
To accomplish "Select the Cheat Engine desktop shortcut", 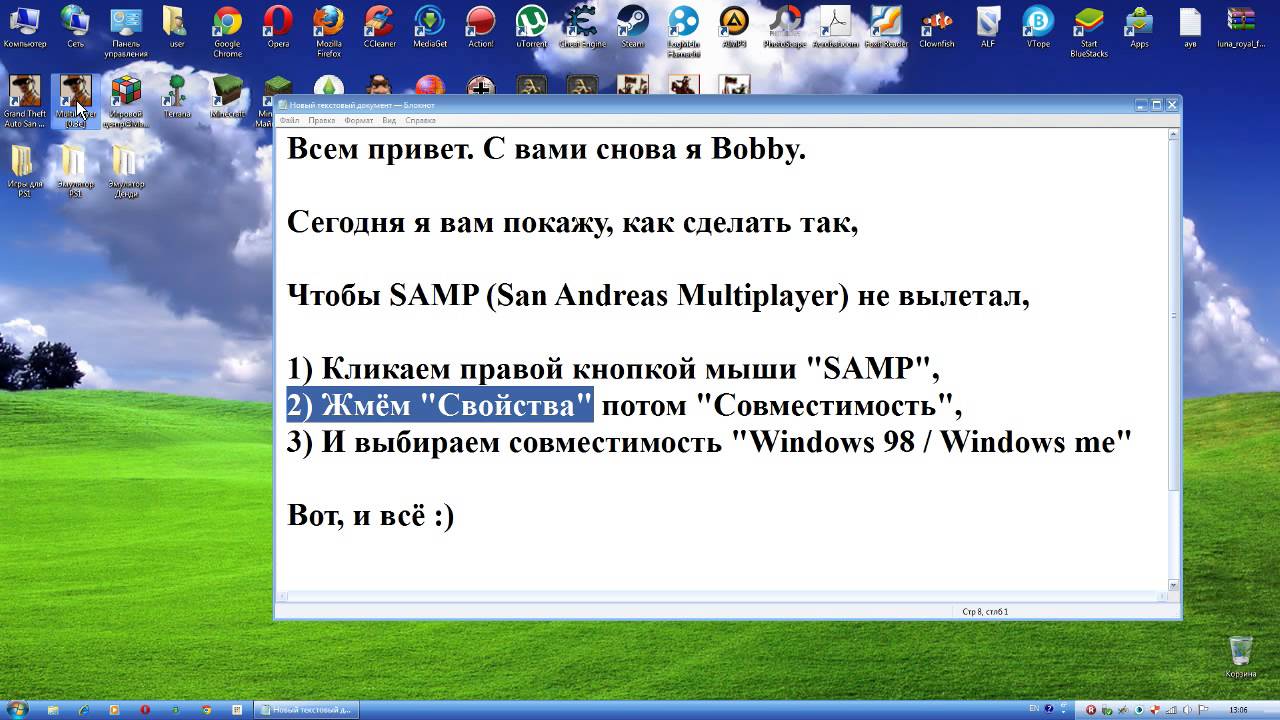I will point(582,27).
